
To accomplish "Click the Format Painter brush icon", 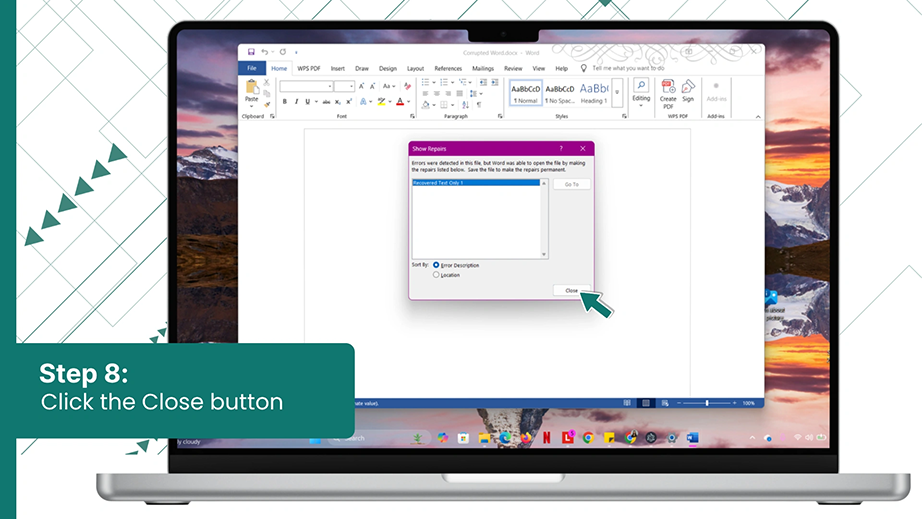I will point(266,105).
